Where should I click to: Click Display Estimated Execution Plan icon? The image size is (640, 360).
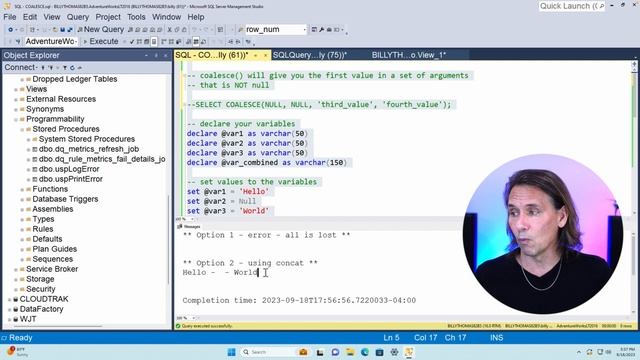(x=139, y=42)
